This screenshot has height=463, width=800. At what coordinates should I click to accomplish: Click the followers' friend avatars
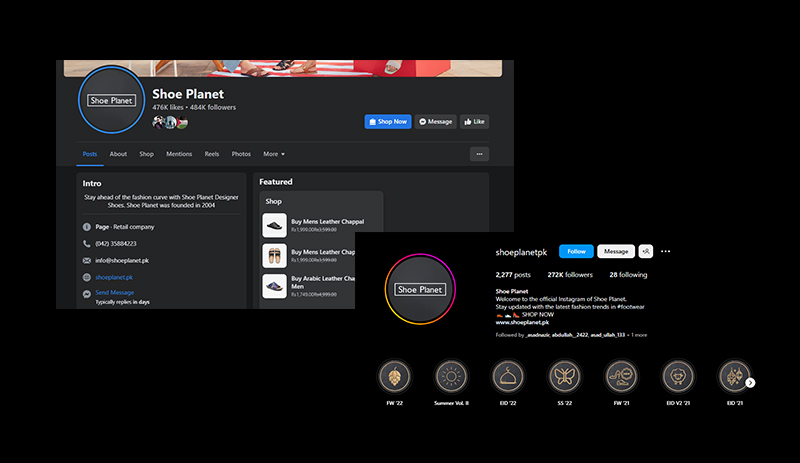click(x=170, y=122)
